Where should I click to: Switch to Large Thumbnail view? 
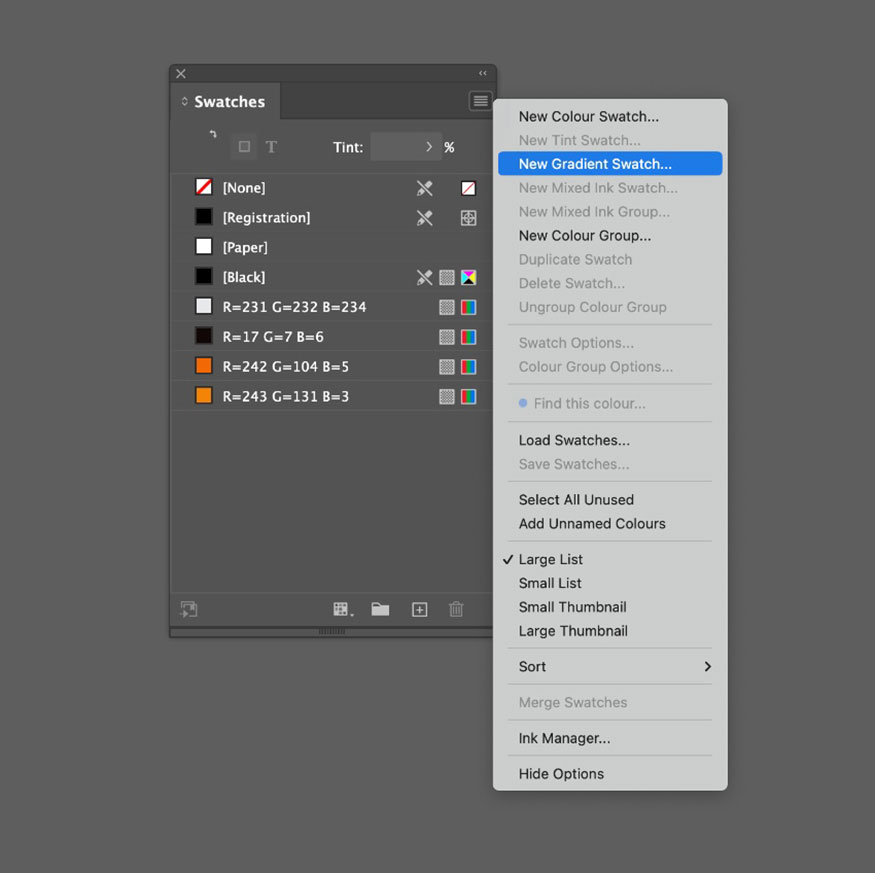[610, 631]
